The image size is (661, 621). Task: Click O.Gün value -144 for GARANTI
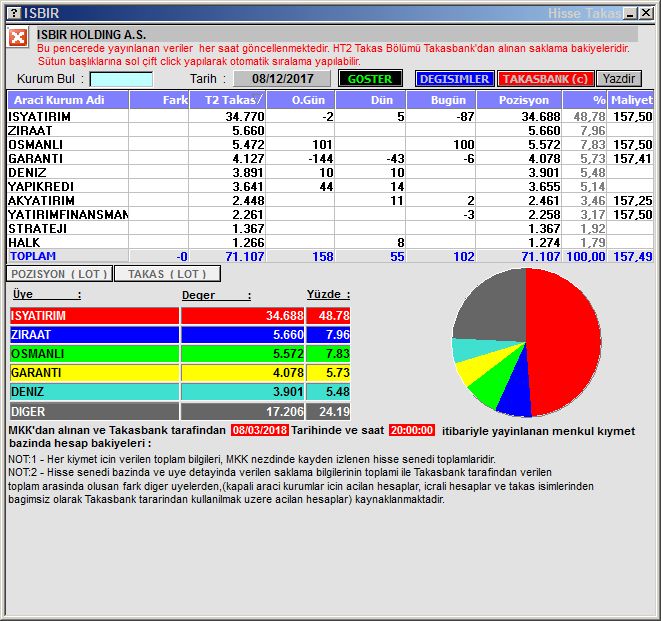[320, 159]
